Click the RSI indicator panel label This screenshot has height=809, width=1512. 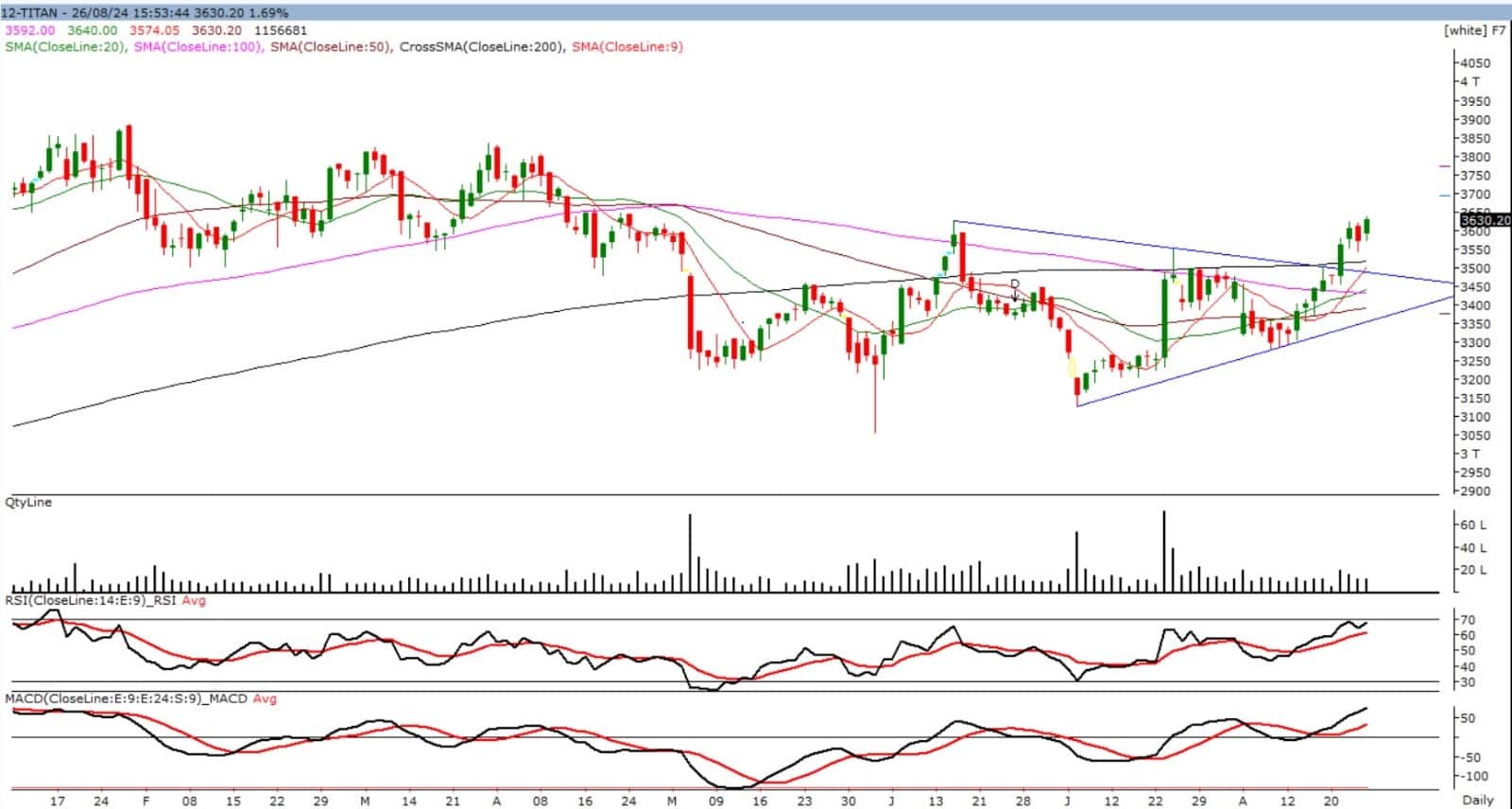pos(105,600)
